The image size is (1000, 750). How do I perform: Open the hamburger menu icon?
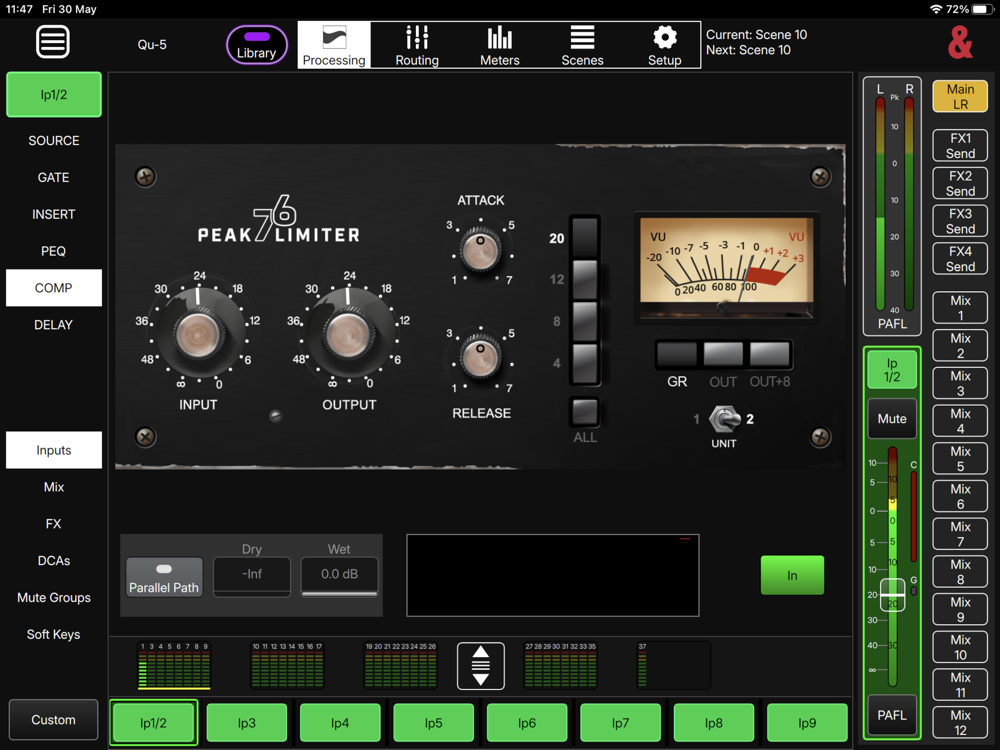53,42
